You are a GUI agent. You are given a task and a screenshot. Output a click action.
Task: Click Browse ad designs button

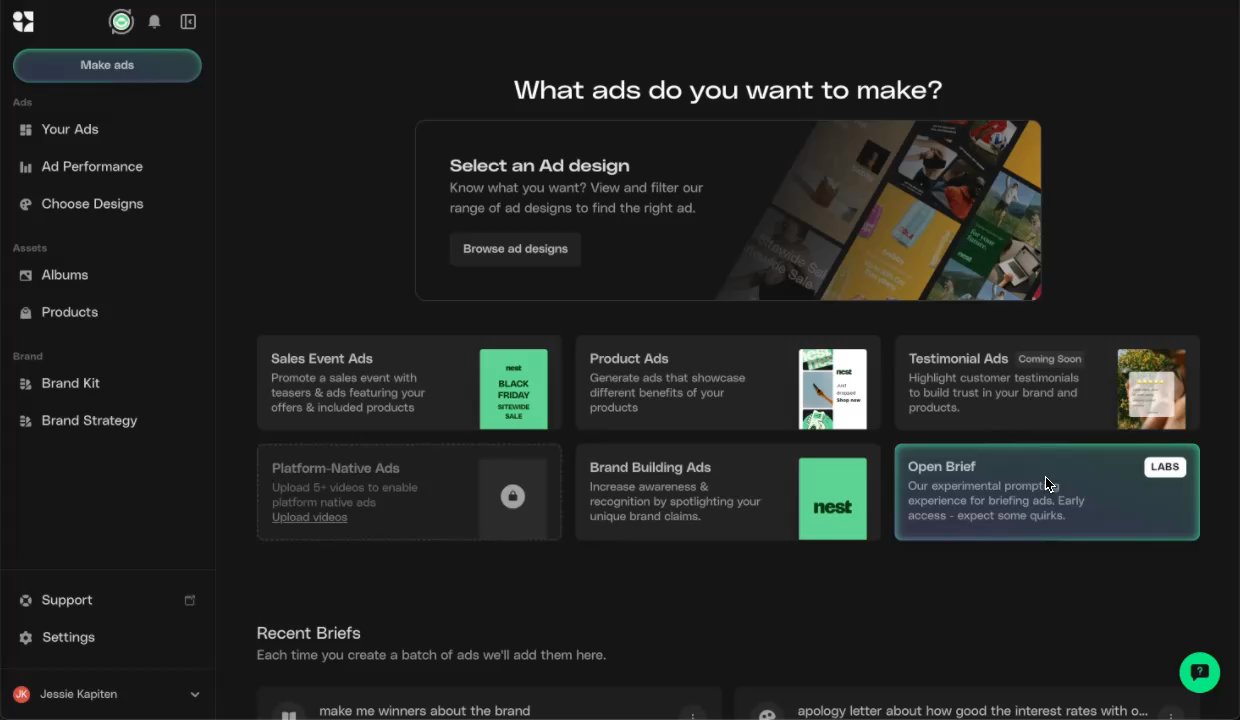[515, 249]
